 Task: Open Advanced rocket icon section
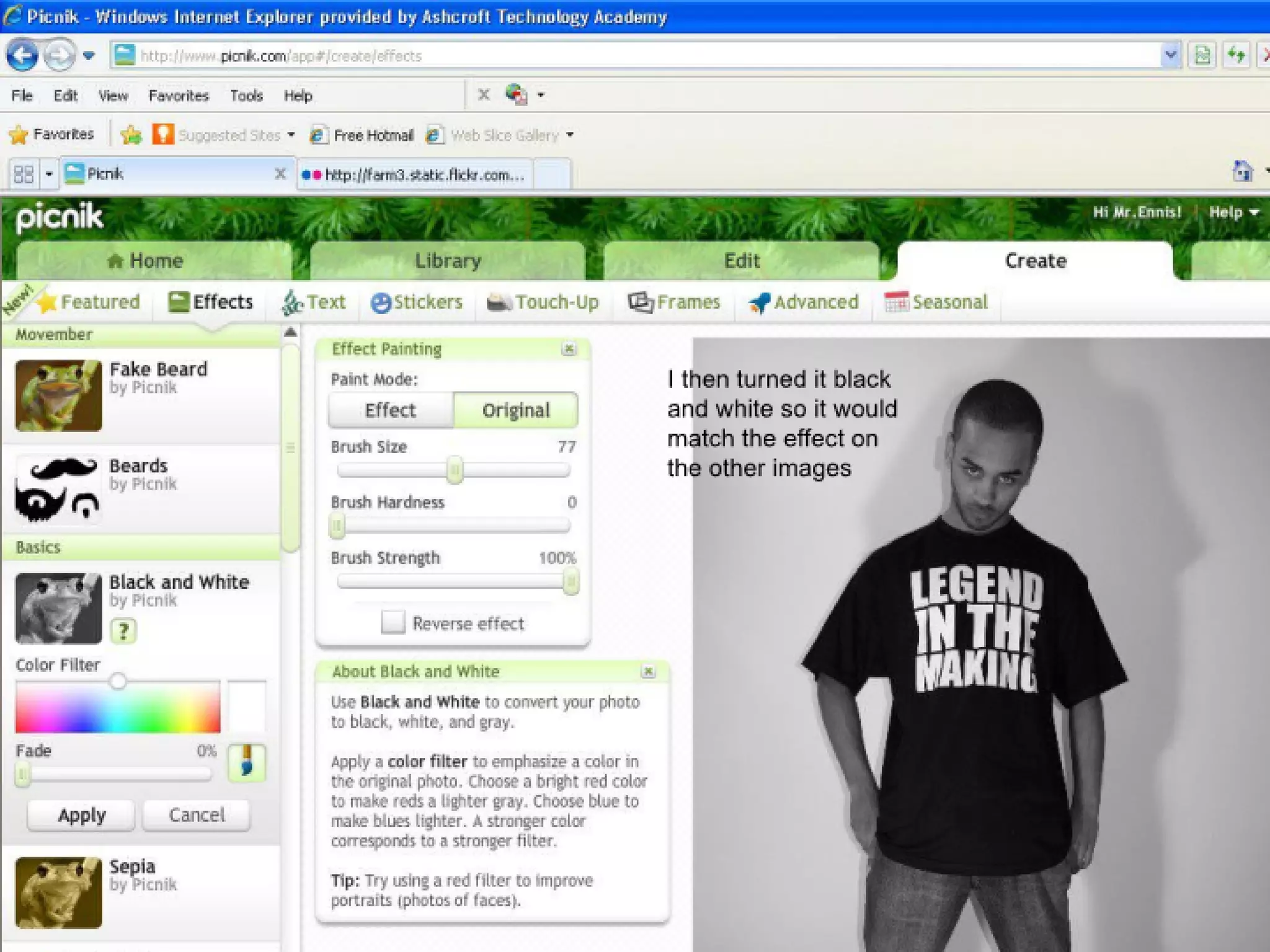coord(804,302)
